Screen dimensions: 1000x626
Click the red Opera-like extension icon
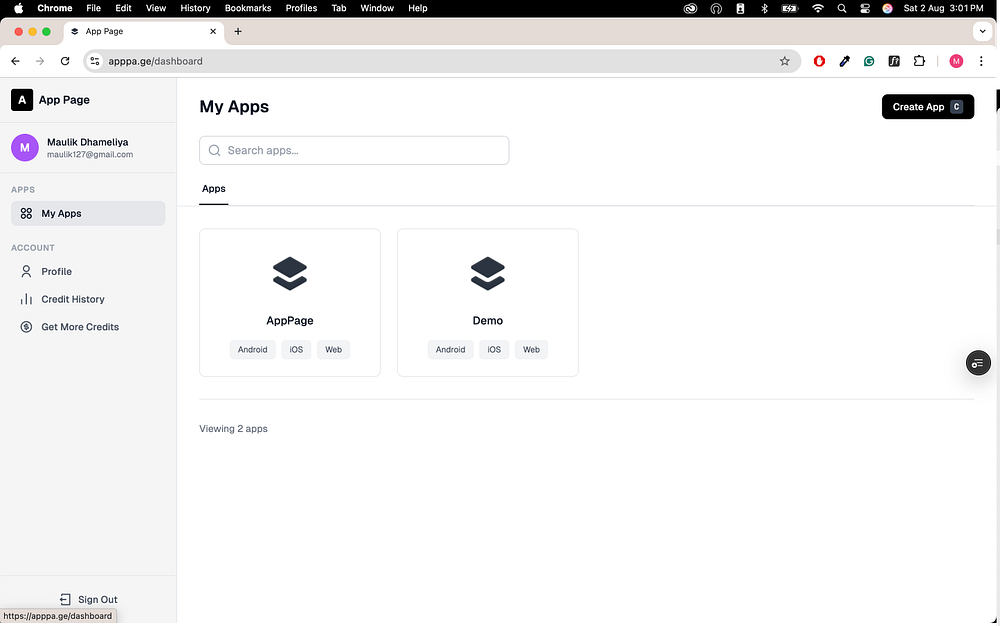pyautogui.click(x=820, y=61)
